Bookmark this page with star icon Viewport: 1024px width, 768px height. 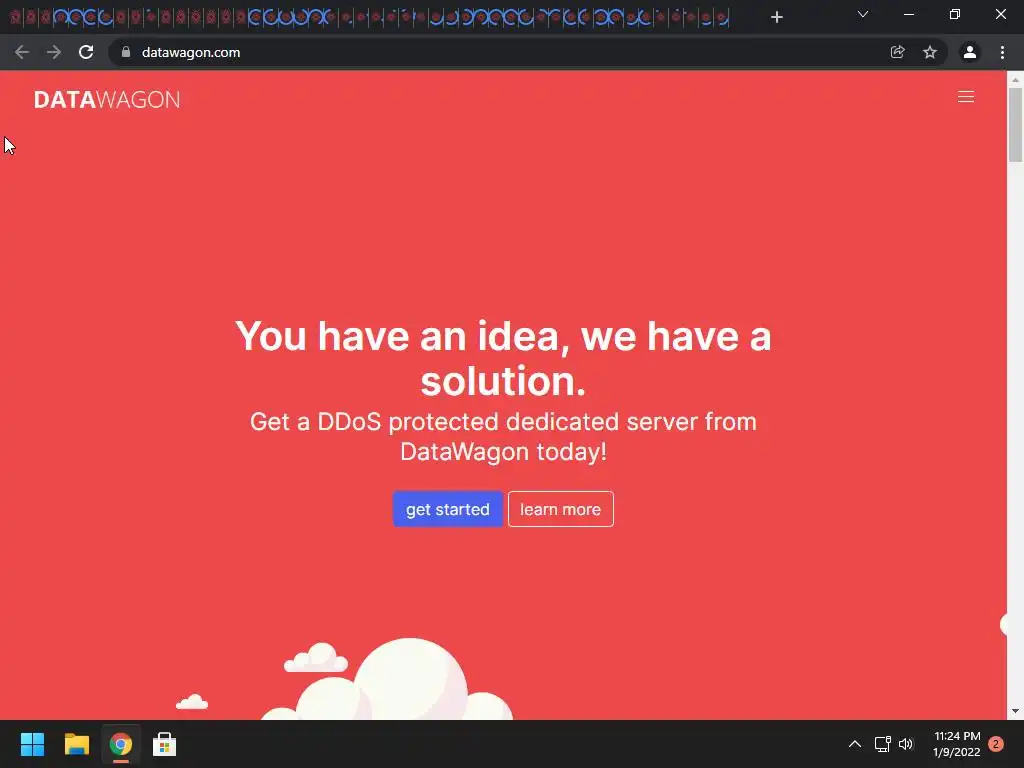click(929, 52)
